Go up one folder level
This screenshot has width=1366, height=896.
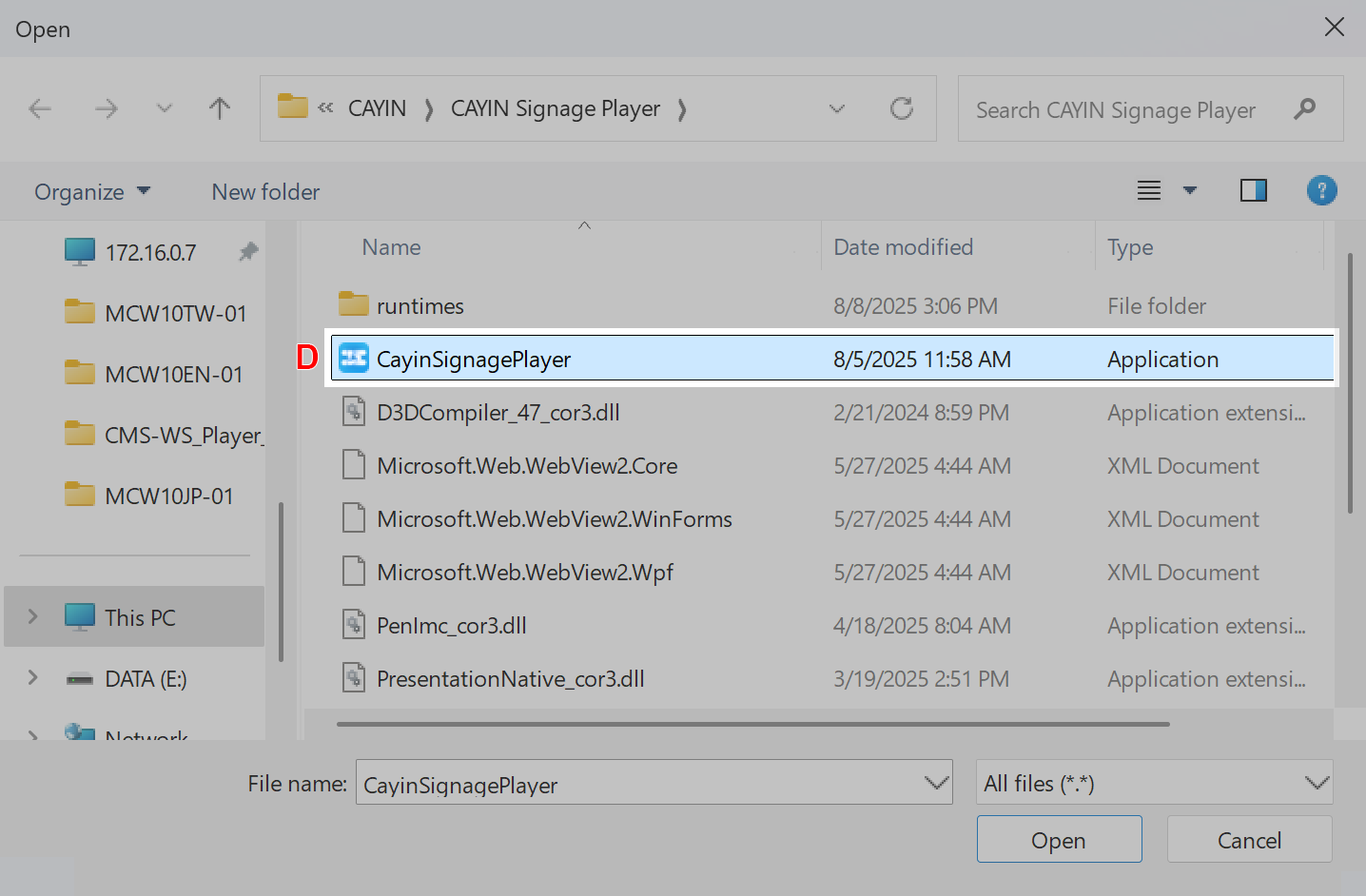pyautogui.click(x=220, y=108)
